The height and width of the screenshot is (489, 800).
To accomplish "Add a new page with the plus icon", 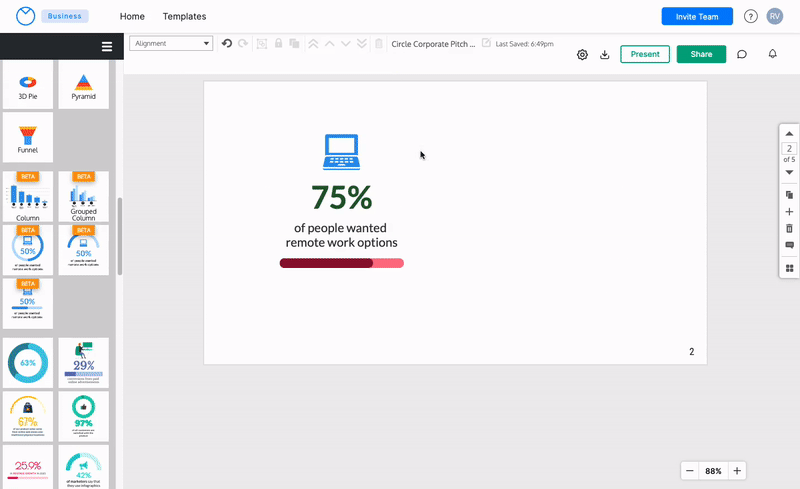I will click(x=789, y=212).
